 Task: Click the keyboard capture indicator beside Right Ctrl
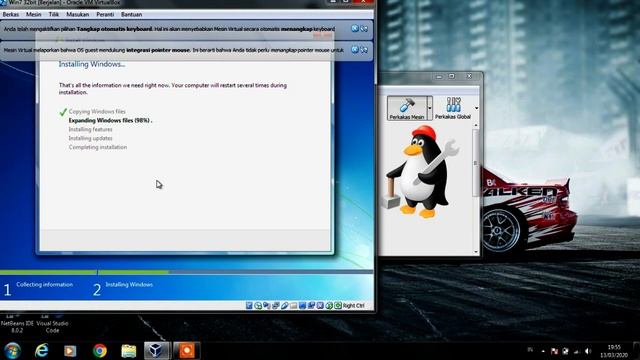pos(338,305)
